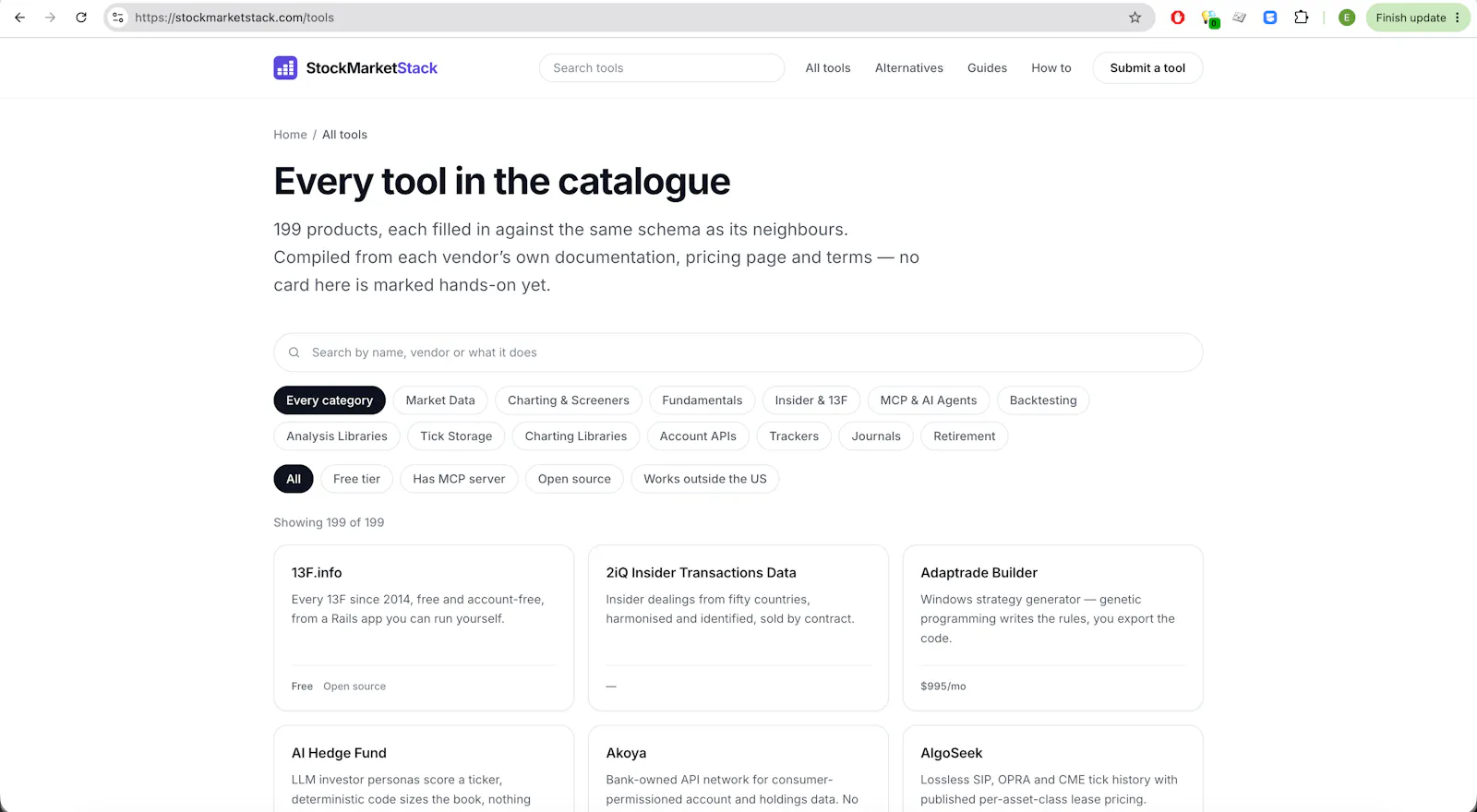1477x812 pixels.
Task: Open the 2iQ Insider Transactions Data card
Action: (738, 627)
